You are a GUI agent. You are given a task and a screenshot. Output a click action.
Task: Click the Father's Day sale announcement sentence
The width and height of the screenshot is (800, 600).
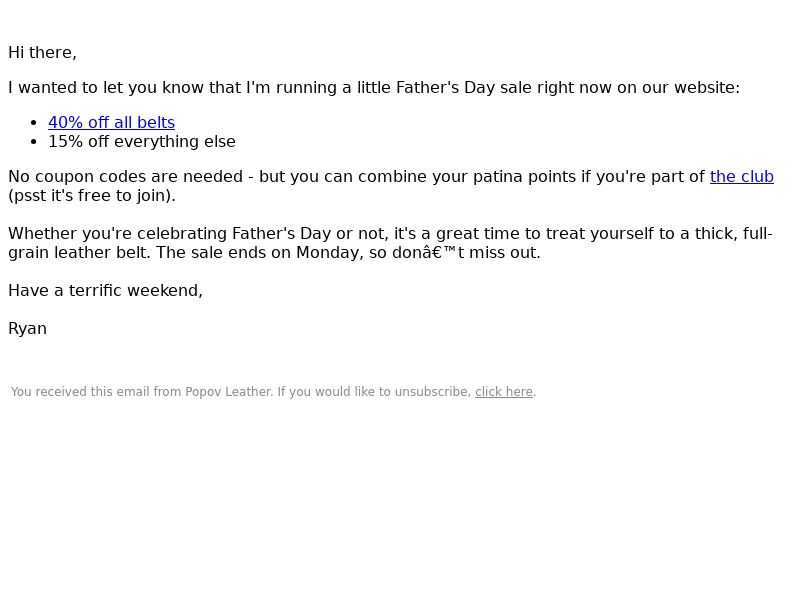tap(374, 87)
